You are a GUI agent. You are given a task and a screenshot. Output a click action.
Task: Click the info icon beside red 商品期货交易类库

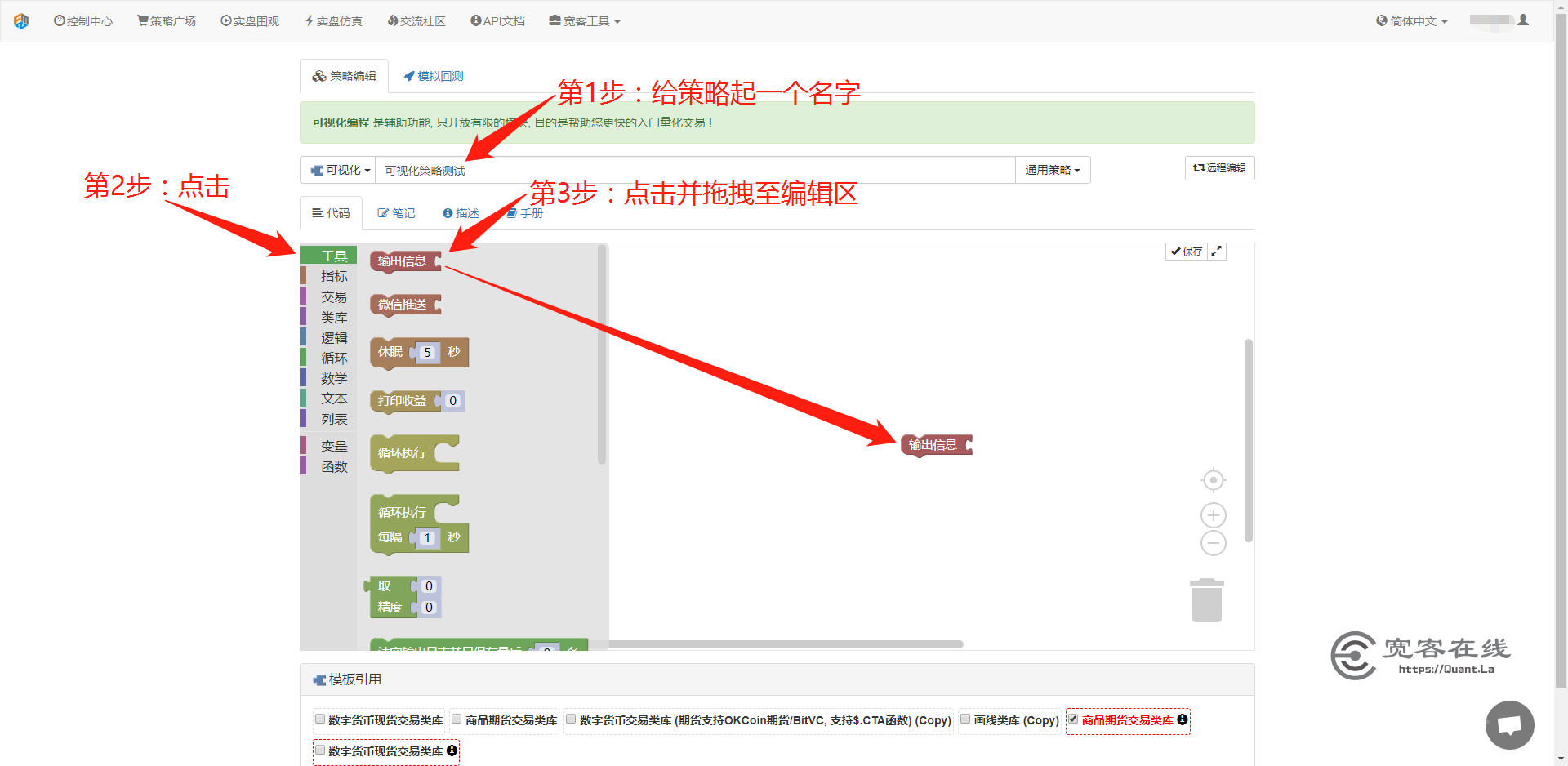1182,719
